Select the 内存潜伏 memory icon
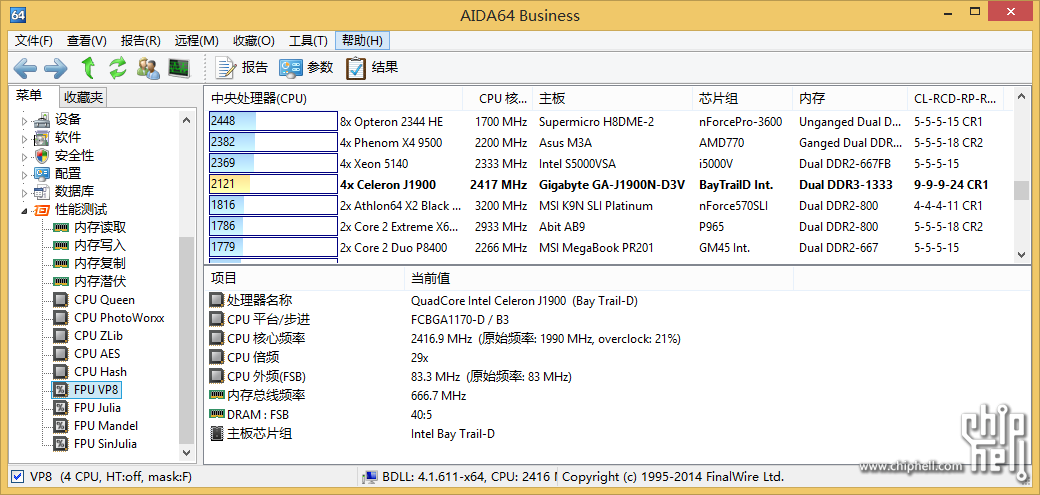Screen dimensions: 1040x495 60,281
